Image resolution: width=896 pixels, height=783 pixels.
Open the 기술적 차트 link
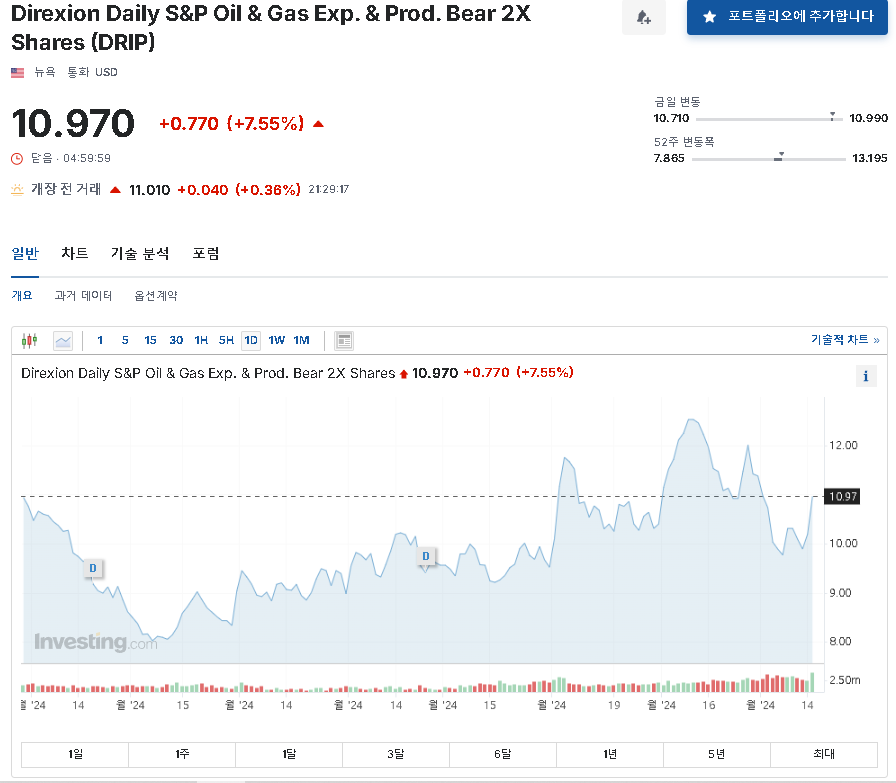[845, 339]
